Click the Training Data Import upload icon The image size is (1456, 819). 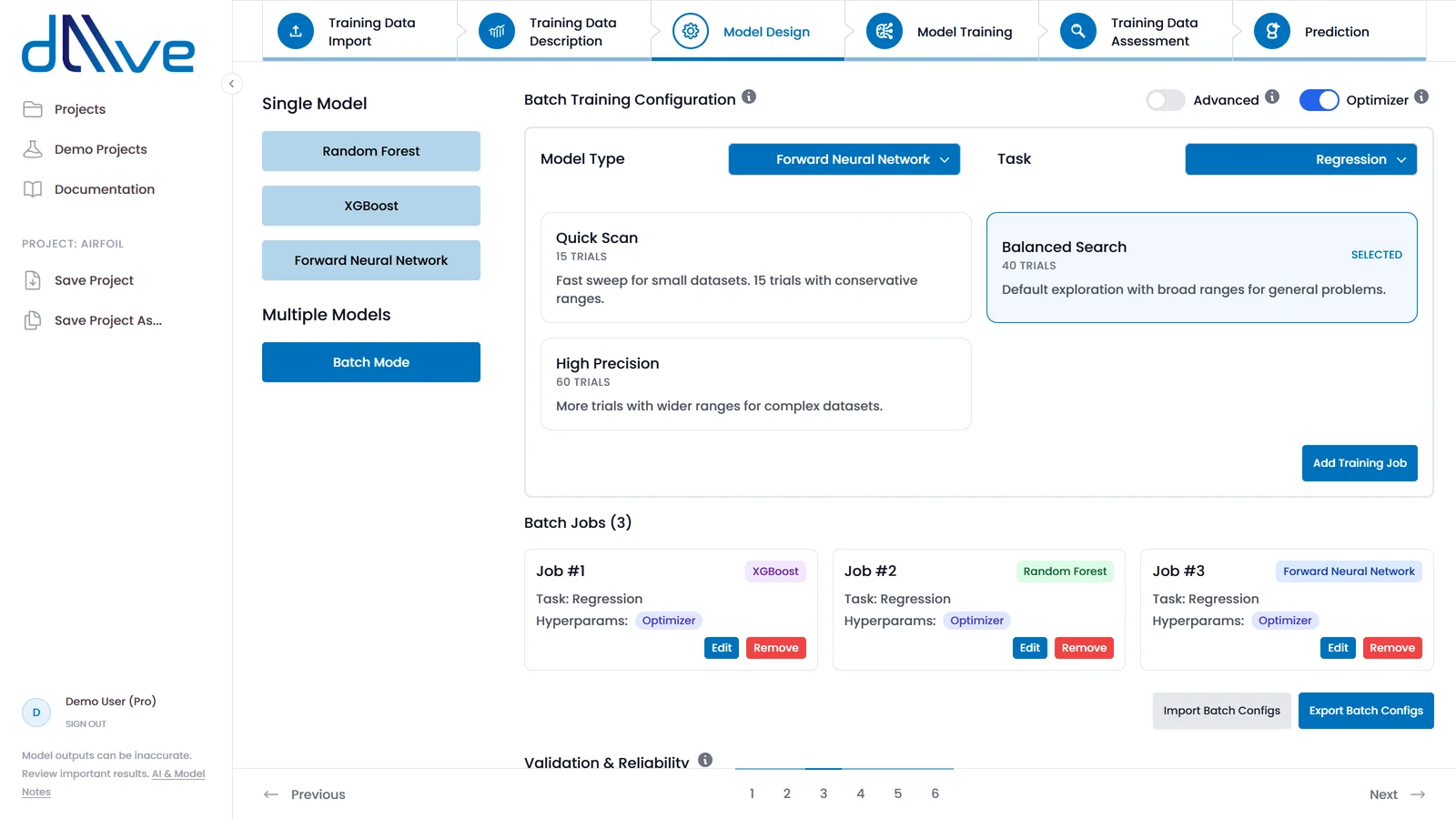coord(296,31)
